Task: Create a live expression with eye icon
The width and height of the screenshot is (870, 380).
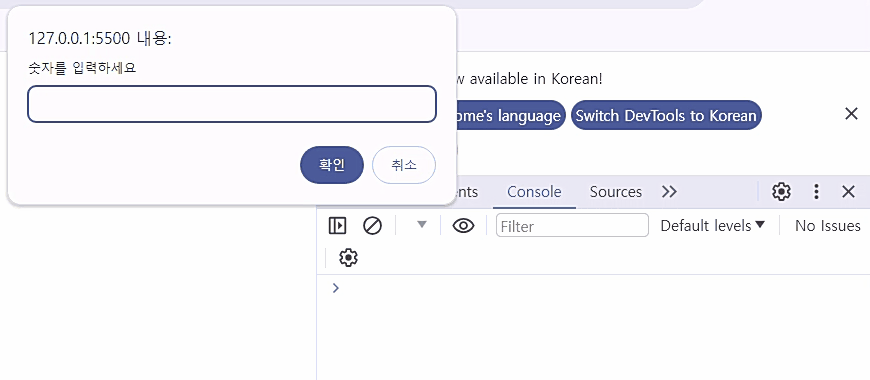Action: 463,226
